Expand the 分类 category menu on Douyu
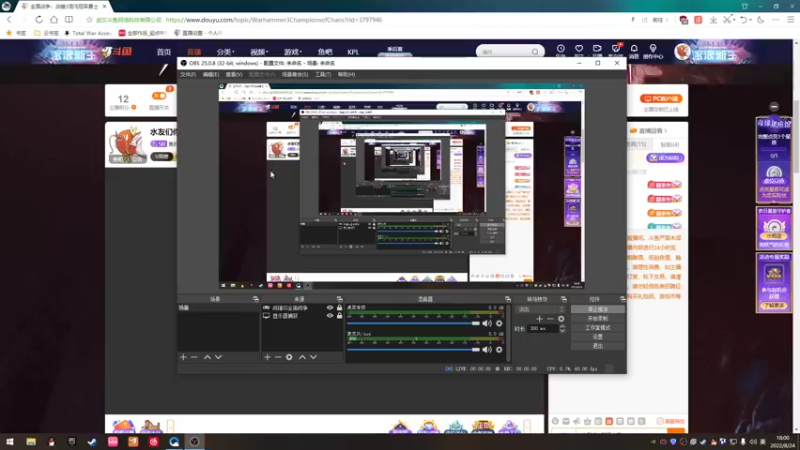 pyautogui.click(x=225, y=52)
